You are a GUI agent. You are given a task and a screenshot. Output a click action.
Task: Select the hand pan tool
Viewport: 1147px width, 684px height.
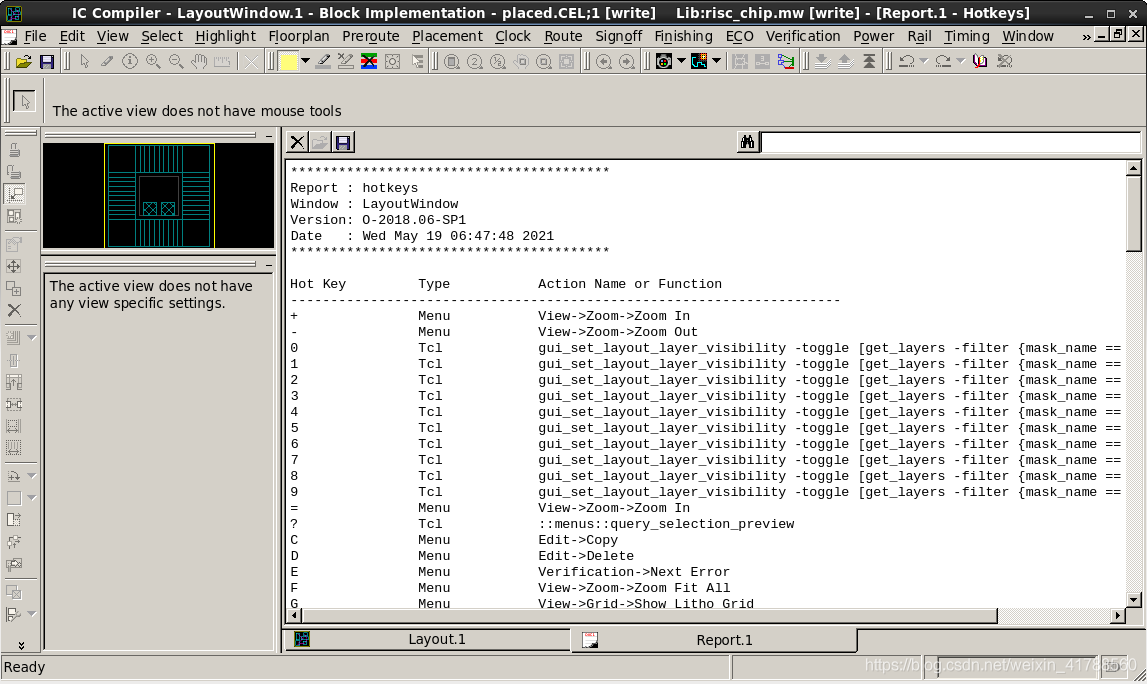click(x=199, y=61)
